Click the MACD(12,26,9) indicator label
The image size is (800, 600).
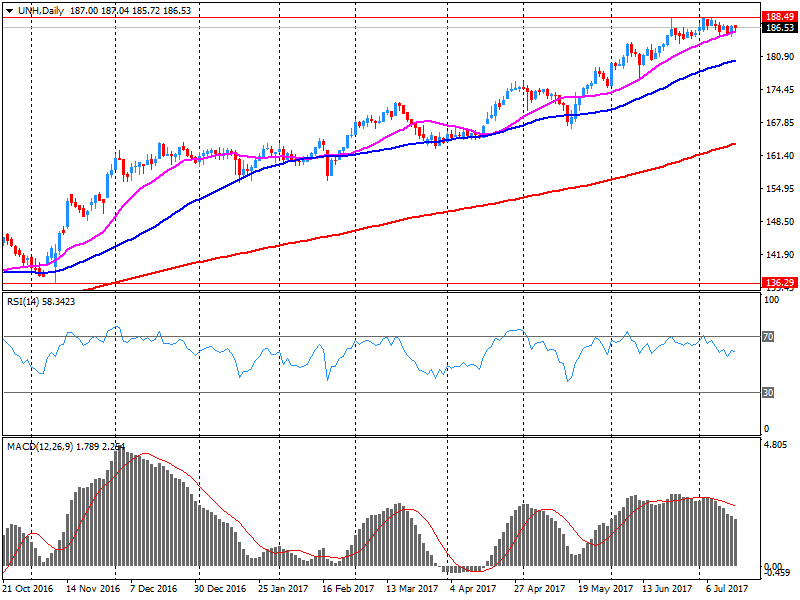(x=66, y=447)
